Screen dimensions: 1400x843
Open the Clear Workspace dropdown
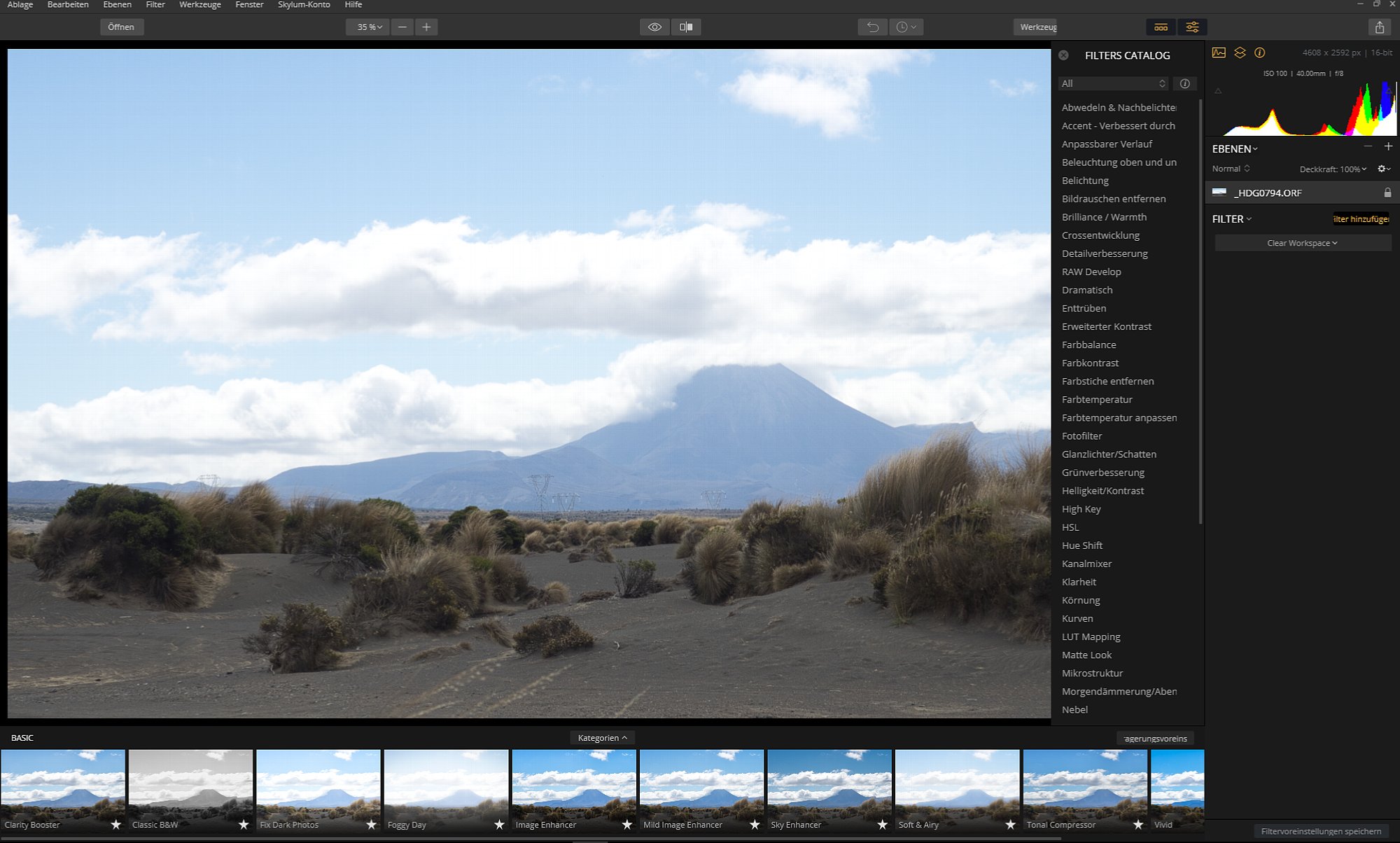[x=1302, y=243]
